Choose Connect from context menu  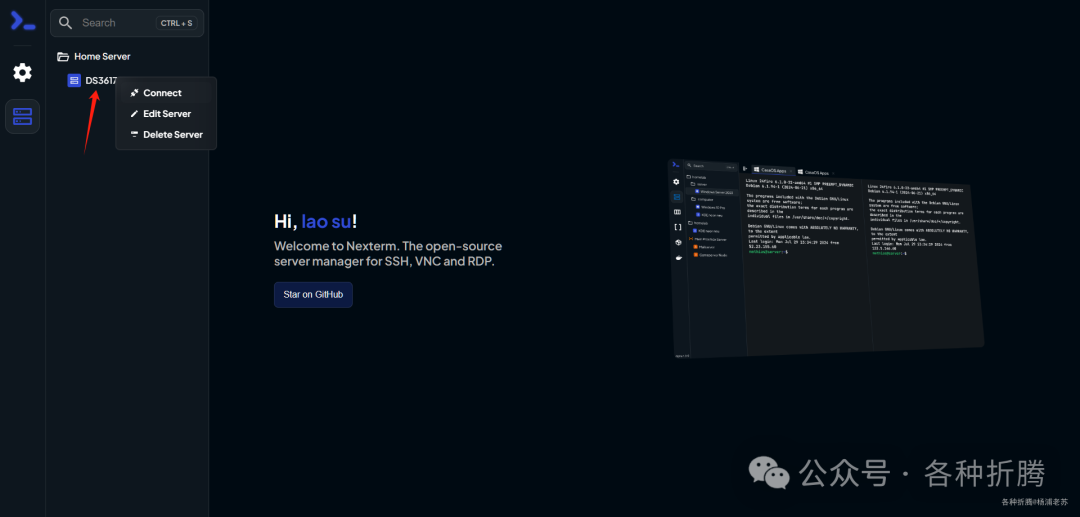[166, 93]
